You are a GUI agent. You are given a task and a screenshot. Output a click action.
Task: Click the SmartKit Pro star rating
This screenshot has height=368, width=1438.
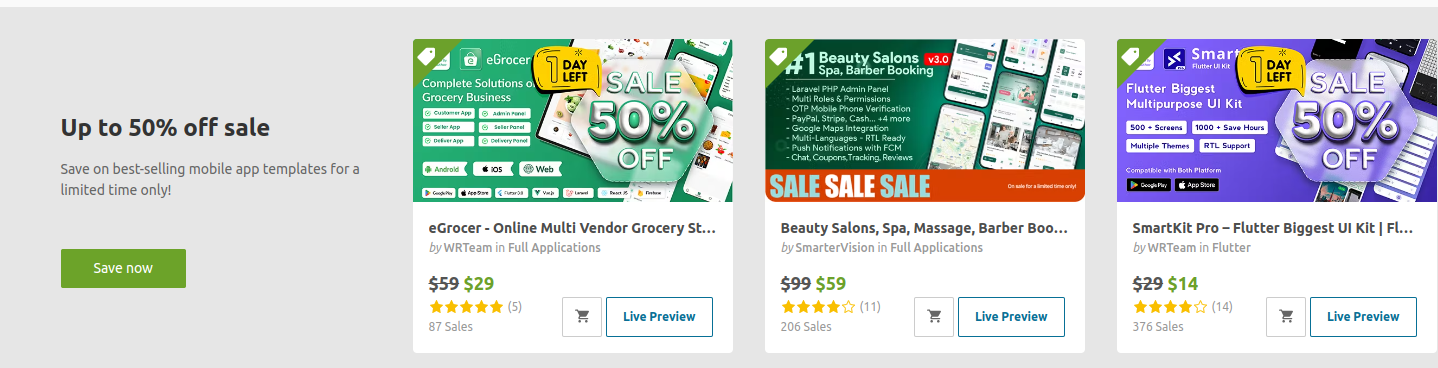point(1170,307)
